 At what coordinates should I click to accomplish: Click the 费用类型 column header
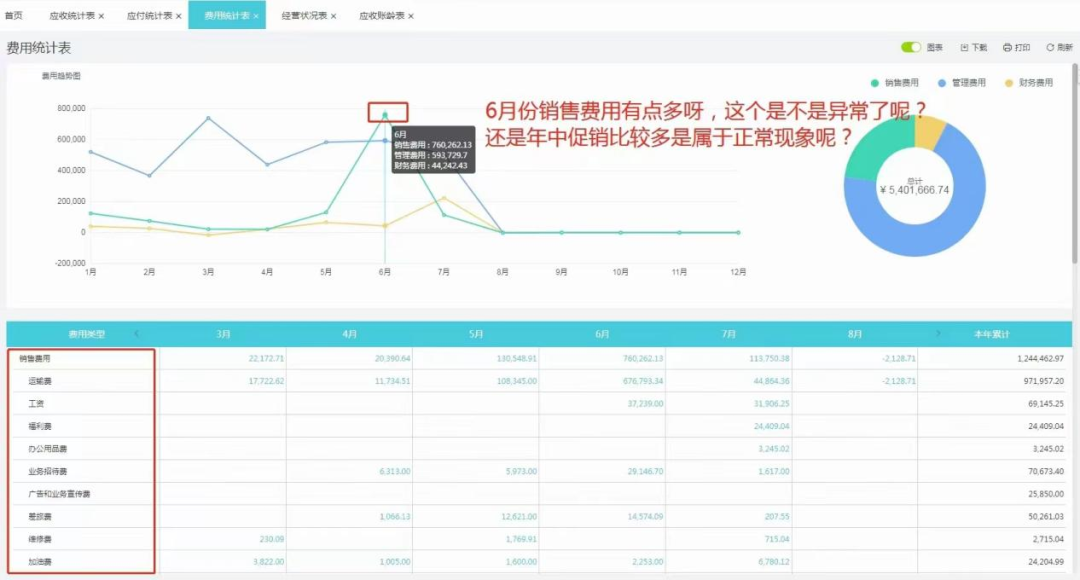(86, 334)
